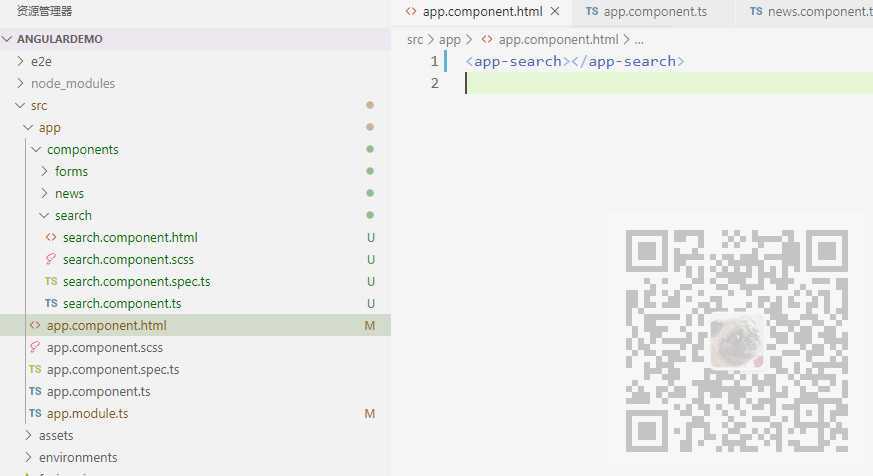Click the opening app-search tag
This screenshot has height=476, width=873.
pyautogui.click(x=518, y=61)
